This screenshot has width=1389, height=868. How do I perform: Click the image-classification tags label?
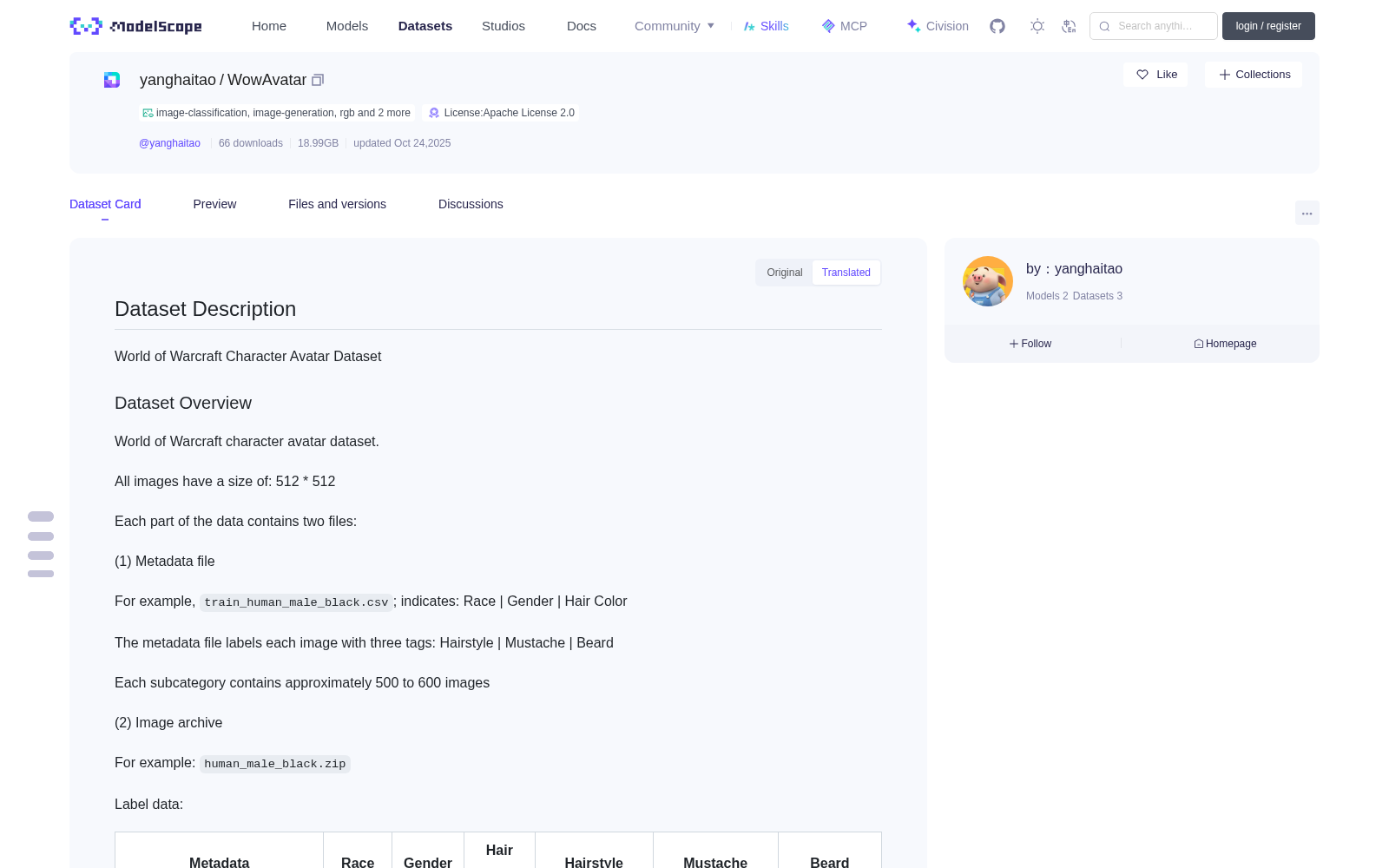276,113
